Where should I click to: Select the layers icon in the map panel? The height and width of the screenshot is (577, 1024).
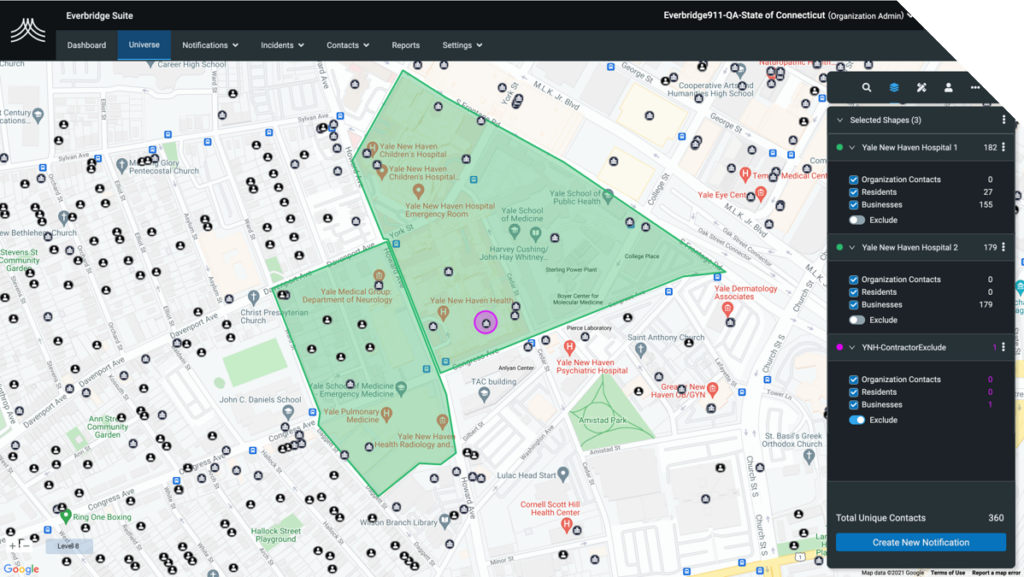894,87
